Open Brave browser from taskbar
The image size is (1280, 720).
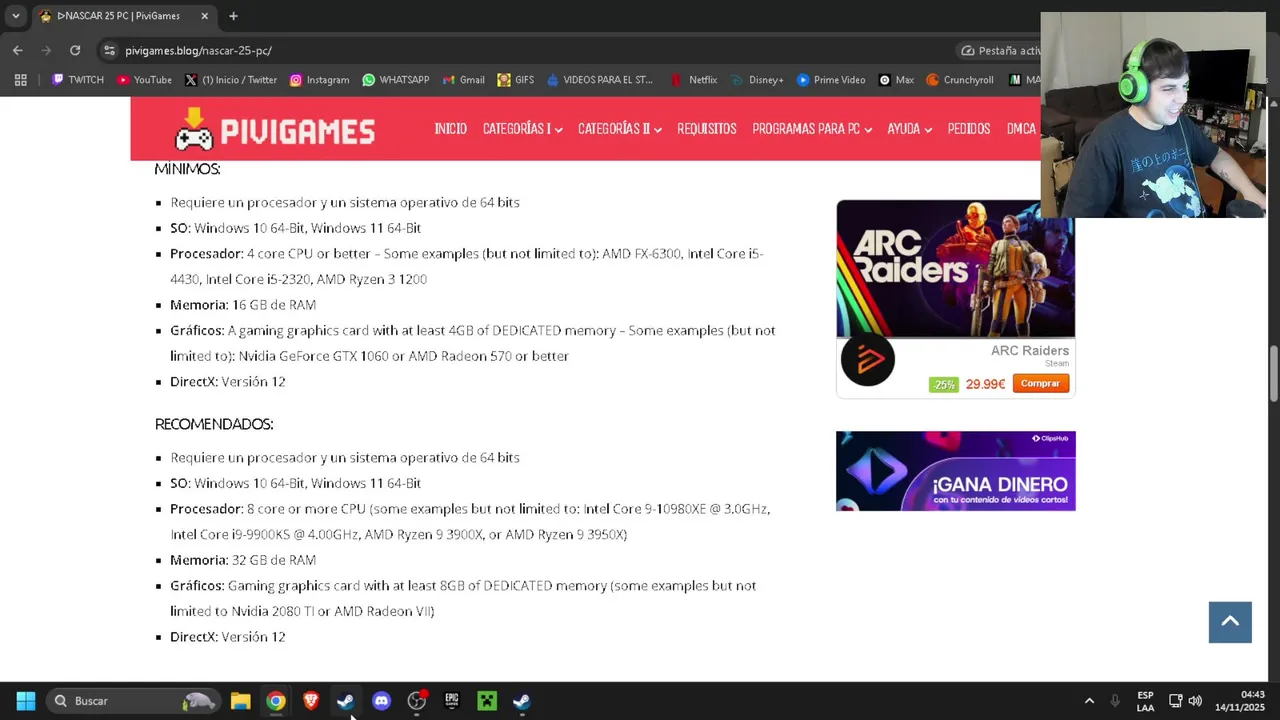click(311, 701)
